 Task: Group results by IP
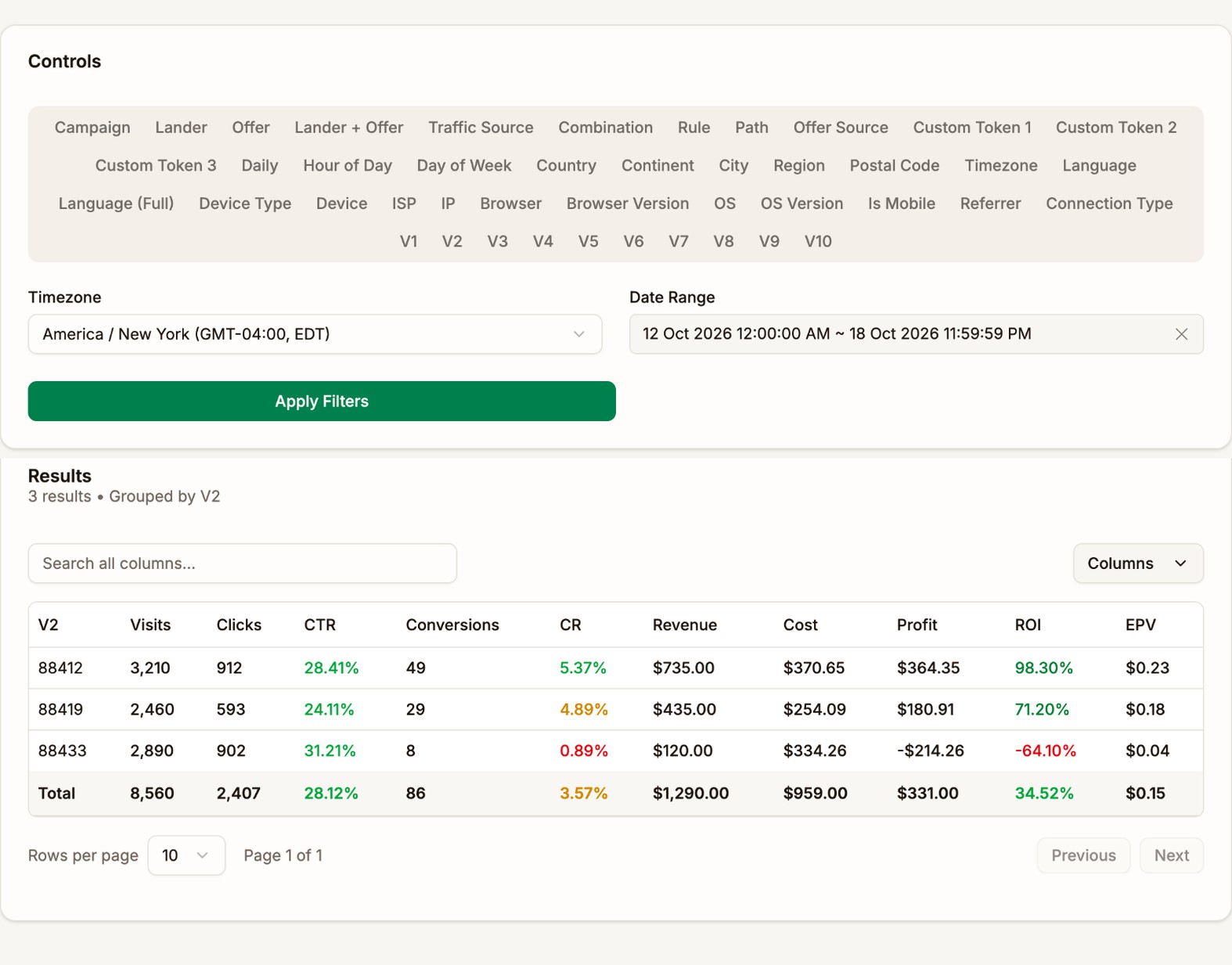pyautogui.click(x=448, y=203)
